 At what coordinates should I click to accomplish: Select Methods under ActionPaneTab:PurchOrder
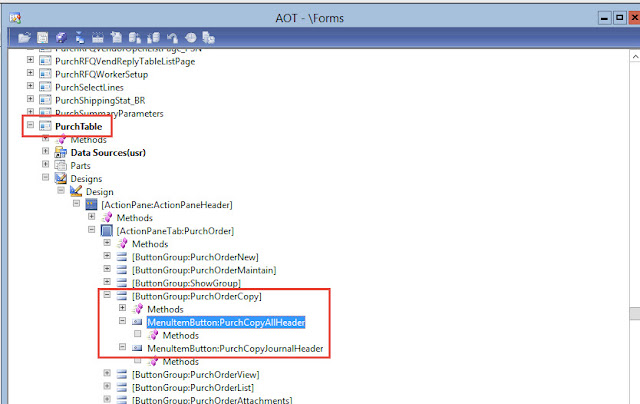pos(150,244)
